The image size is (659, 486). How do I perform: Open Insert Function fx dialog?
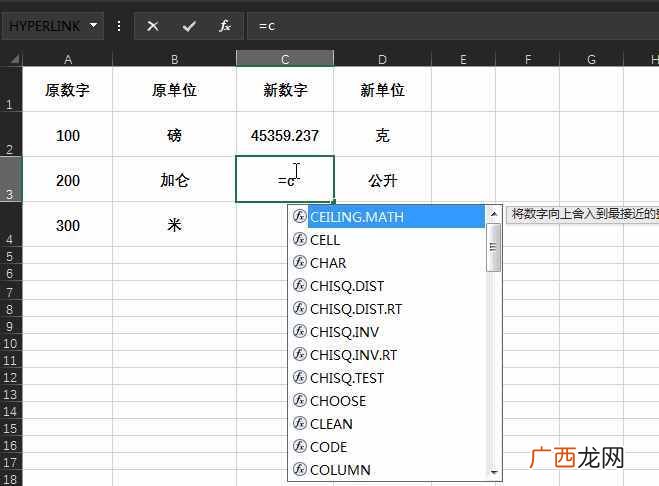(224, 26)
